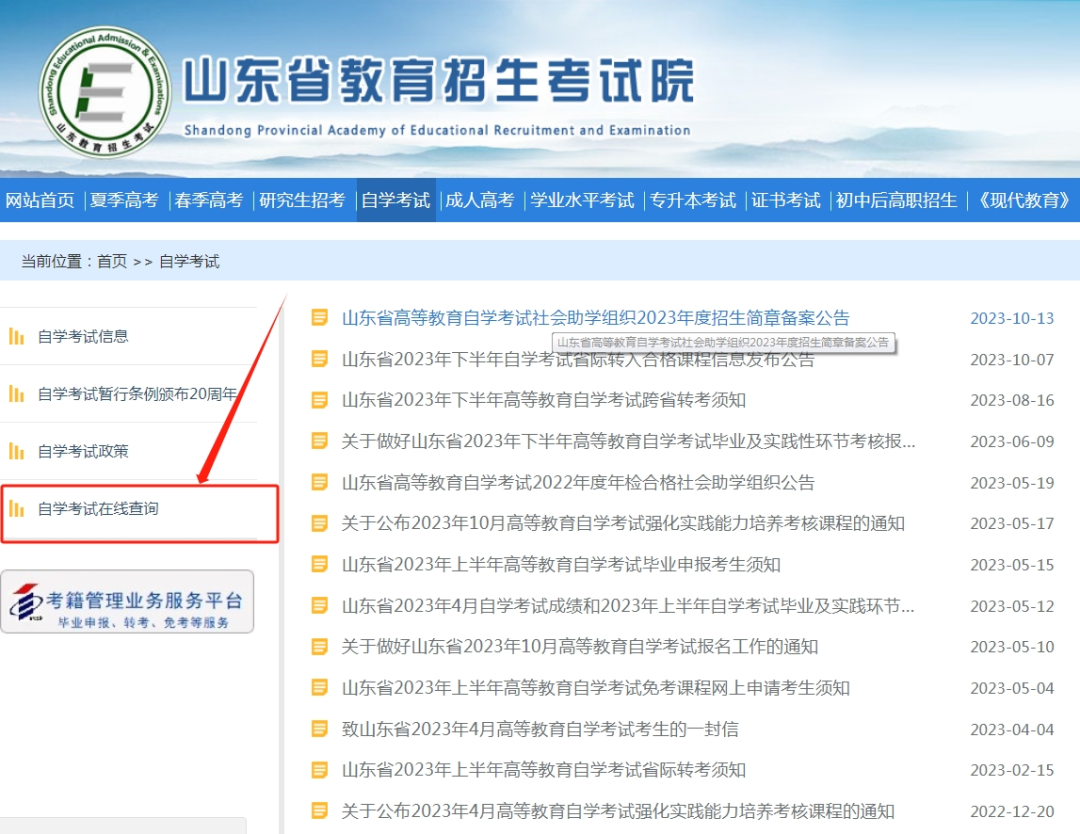
Task: Open the 成人高考 navigation item
Action: pos(480,200)
